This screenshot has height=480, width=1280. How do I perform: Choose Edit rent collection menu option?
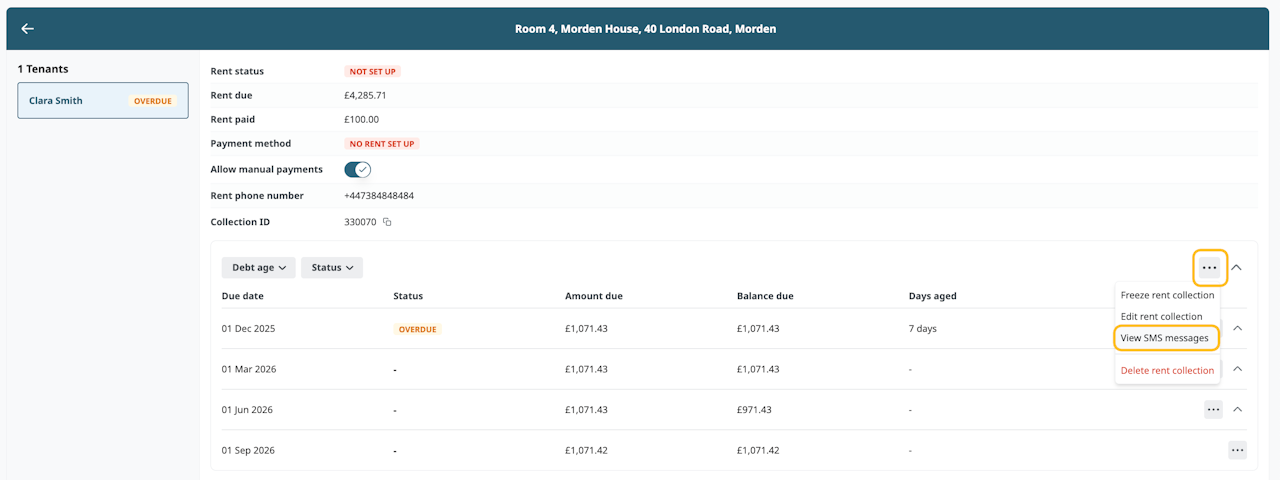pos(1161,316)
